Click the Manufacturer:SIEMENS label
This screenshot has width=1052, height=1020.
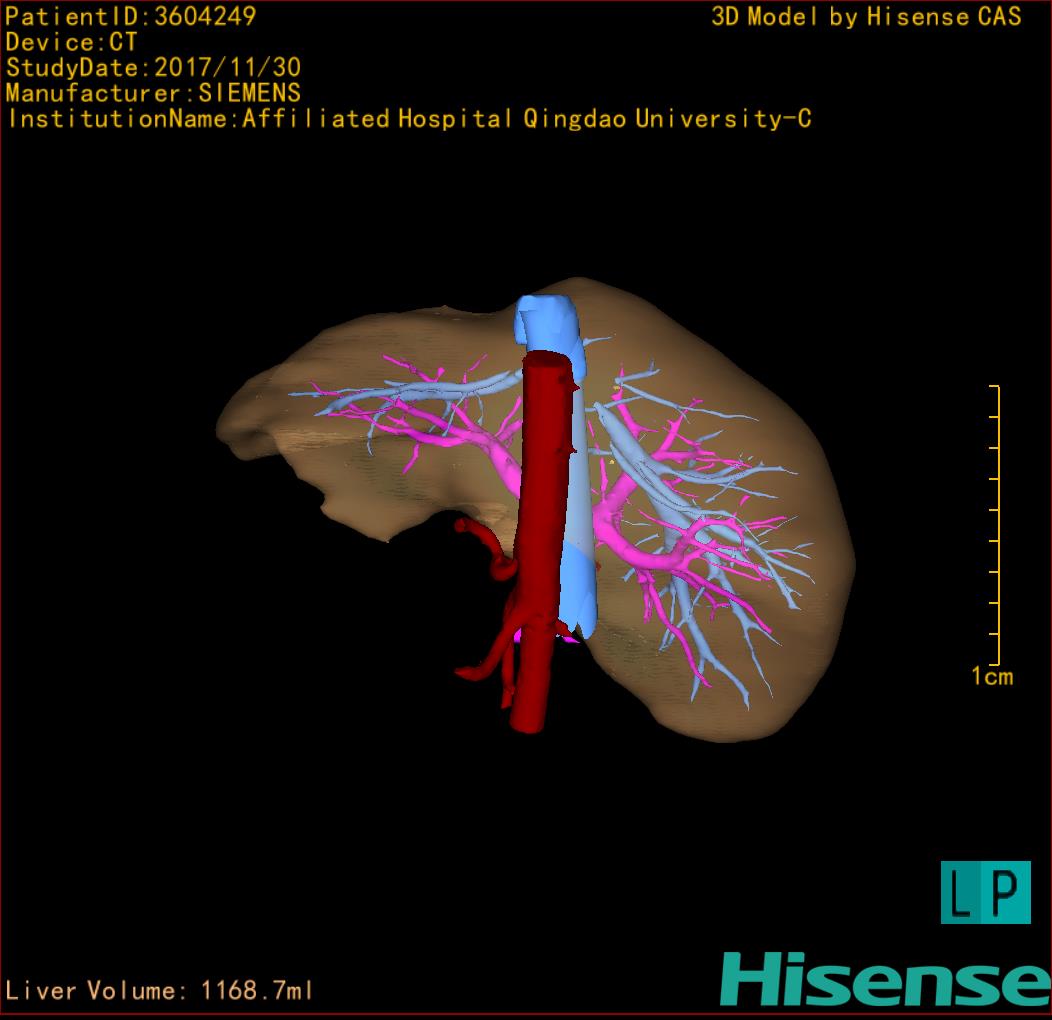(153, 93)
